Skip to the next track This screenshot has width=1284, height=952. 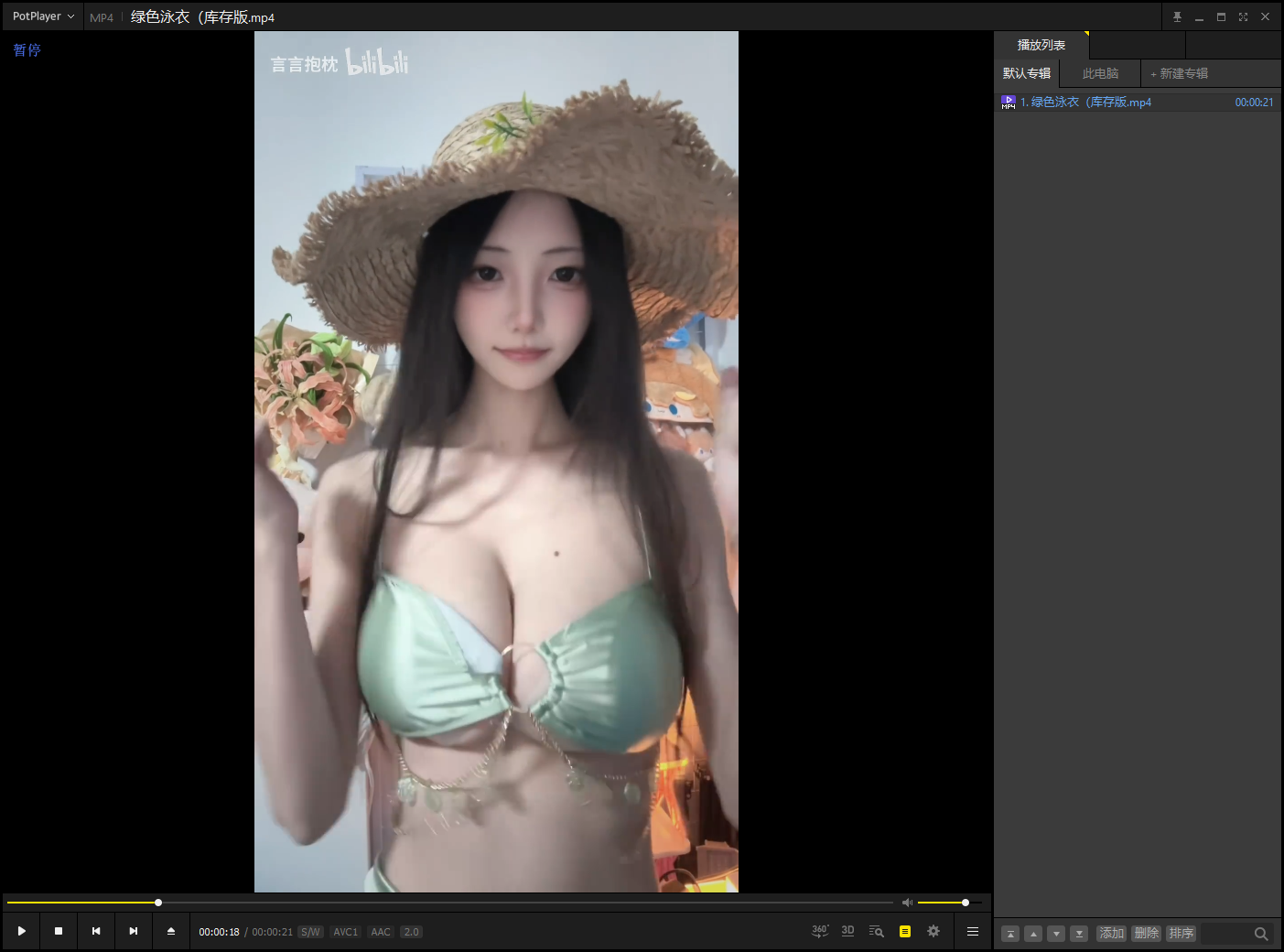[134, 931]
